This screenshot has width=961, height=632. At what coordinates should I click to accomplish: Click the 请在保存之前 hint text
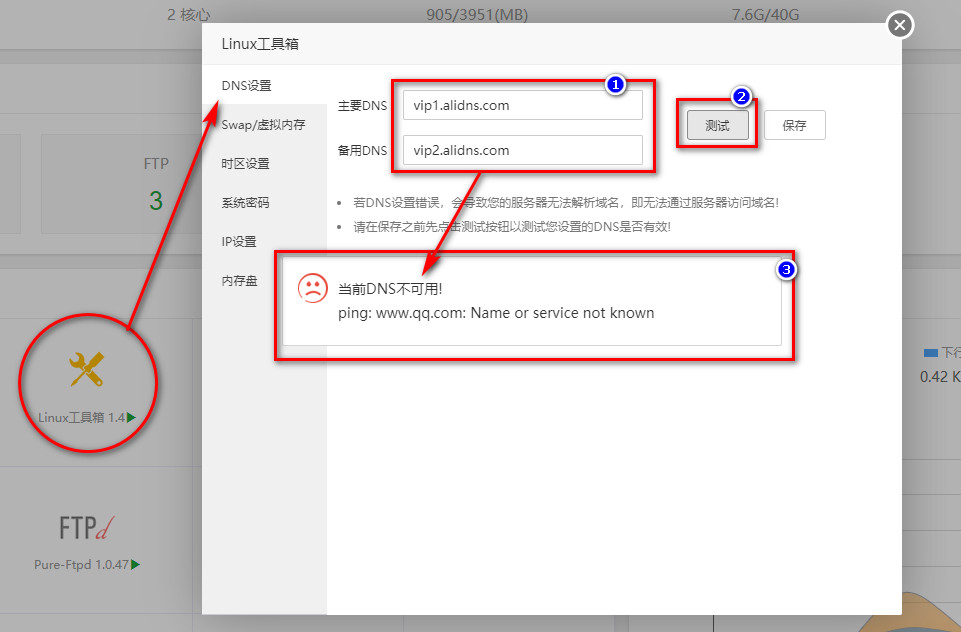(x=512, y=227)
